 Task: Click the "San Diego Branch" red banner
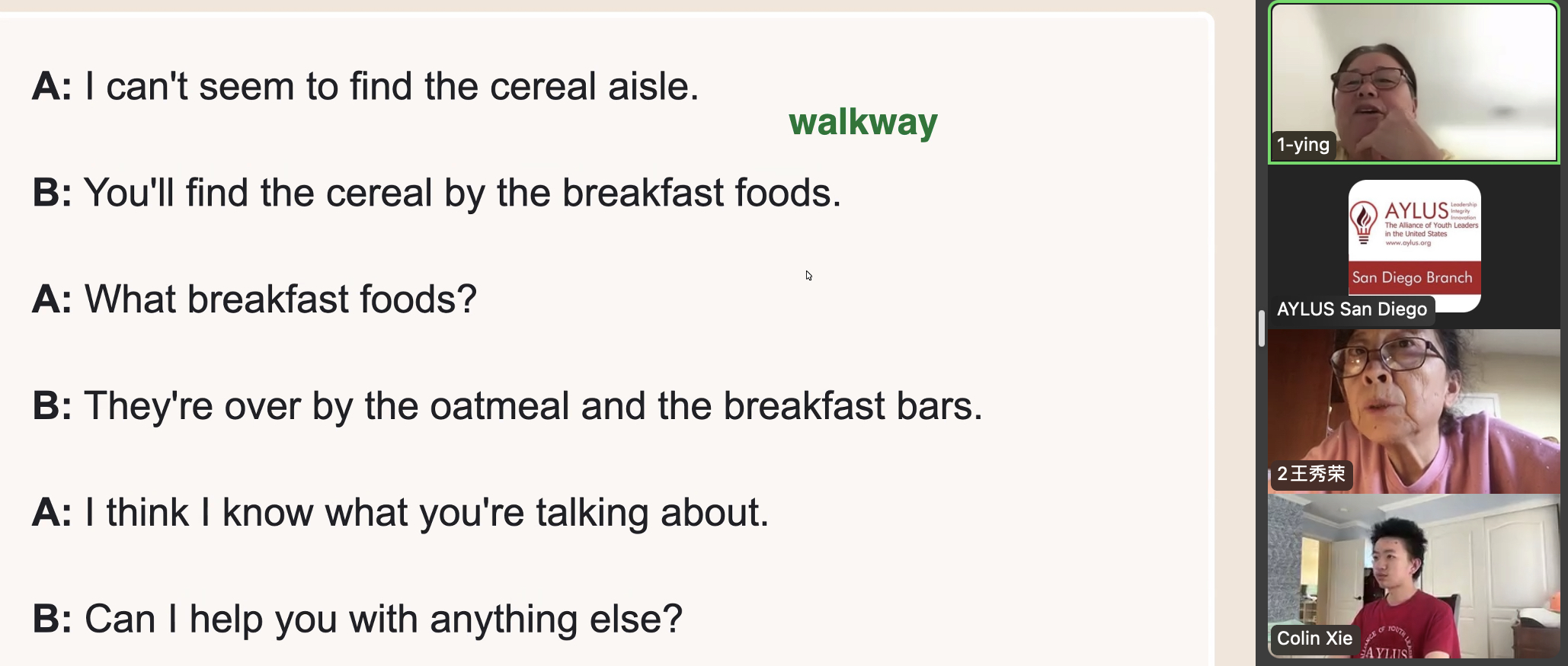(x=1413, y=278)
